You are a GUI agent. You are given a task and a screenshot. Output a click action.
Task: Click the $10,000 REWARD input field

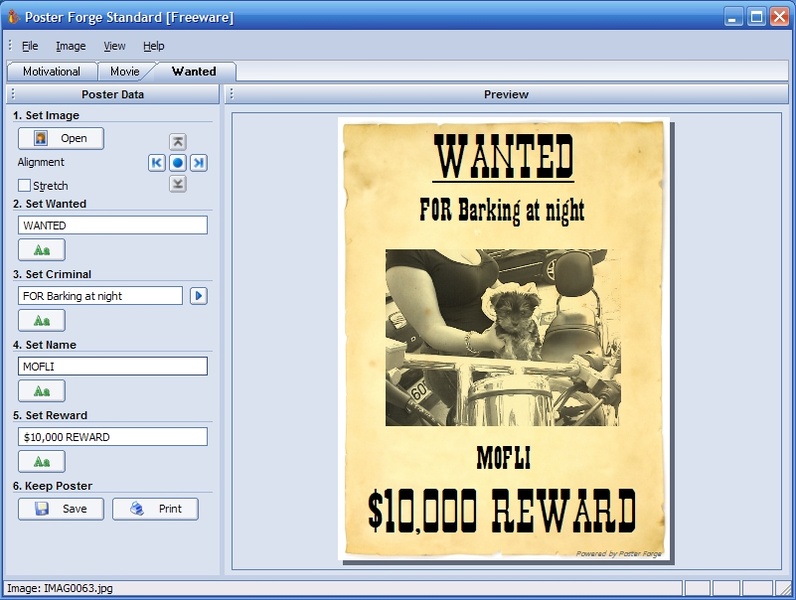[113, 437]
